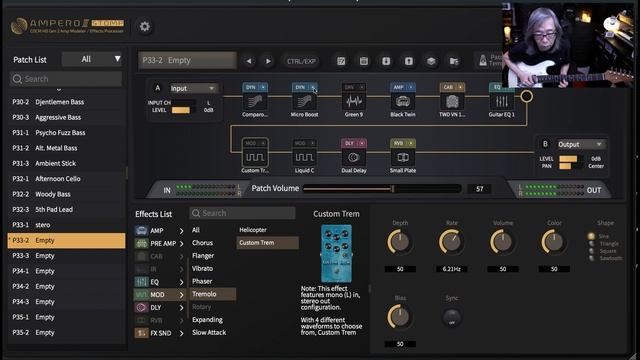Choose Flanger in modulation subcategories
The height and width of the screenshot is (360, 640).
point(203,256)
